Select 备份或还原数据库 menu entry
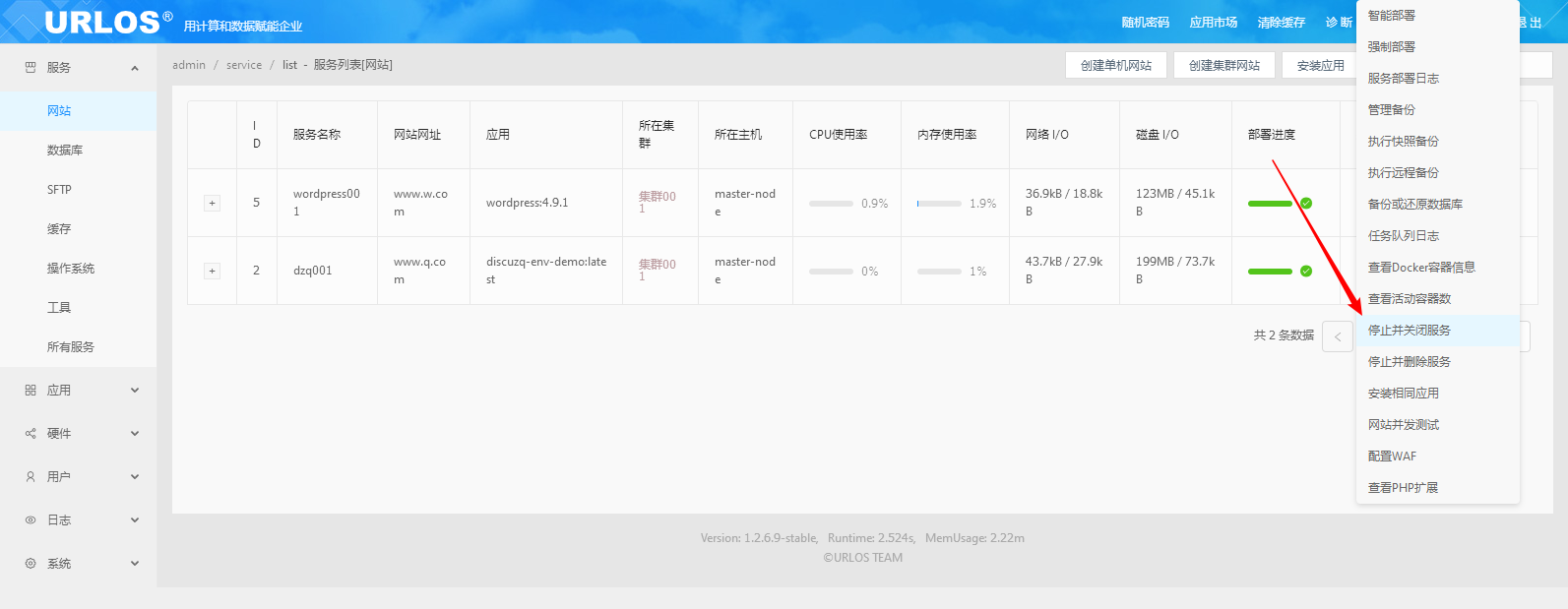This screenshot has width=1568, height=609. pos(1438,205)
